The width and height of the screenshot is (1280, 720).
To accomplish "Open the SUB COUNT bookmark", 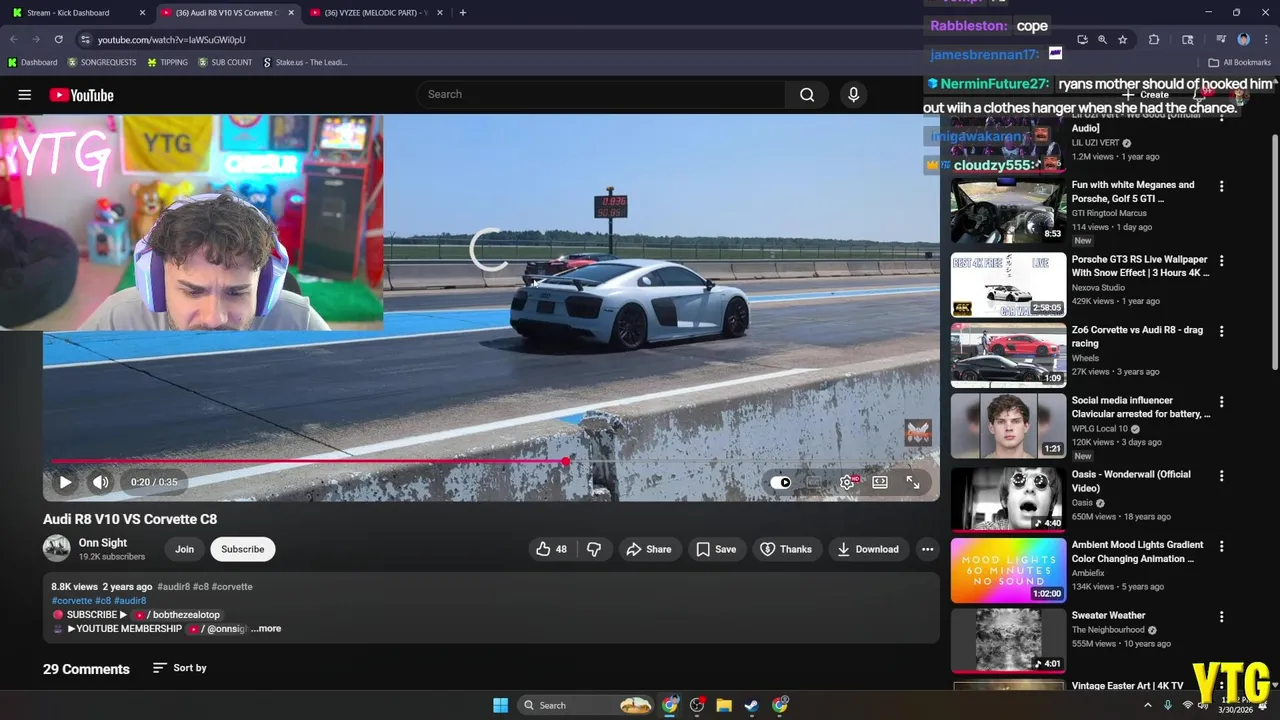I will tap(225, 62).
